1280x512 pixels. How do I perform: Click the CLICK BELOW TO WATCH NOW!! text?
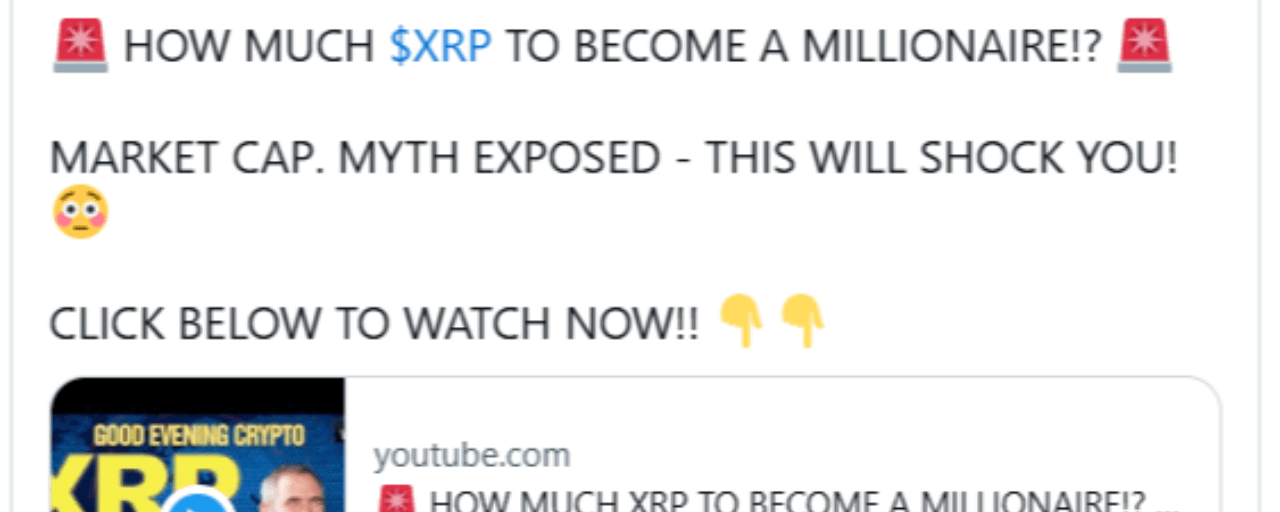[374, 323]
